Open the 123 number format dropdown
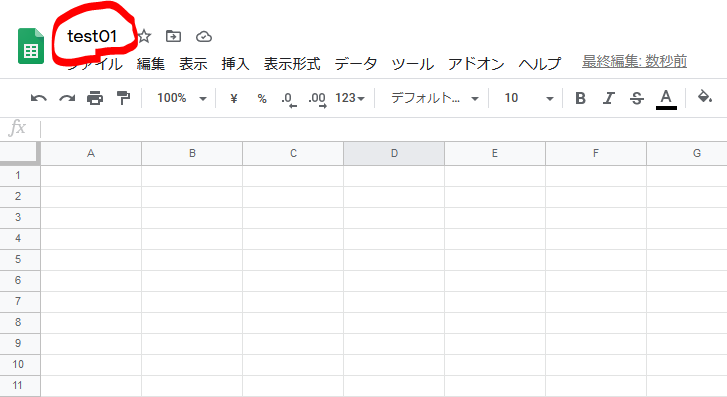This screenshot has height=397, width=727. (350, 98)
